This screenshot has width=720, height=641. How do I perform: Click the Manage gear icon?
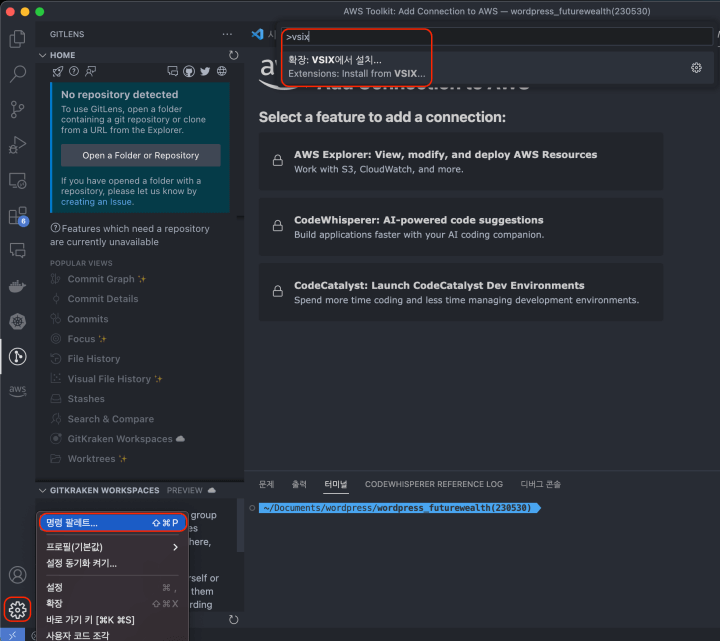coord(17,610)
